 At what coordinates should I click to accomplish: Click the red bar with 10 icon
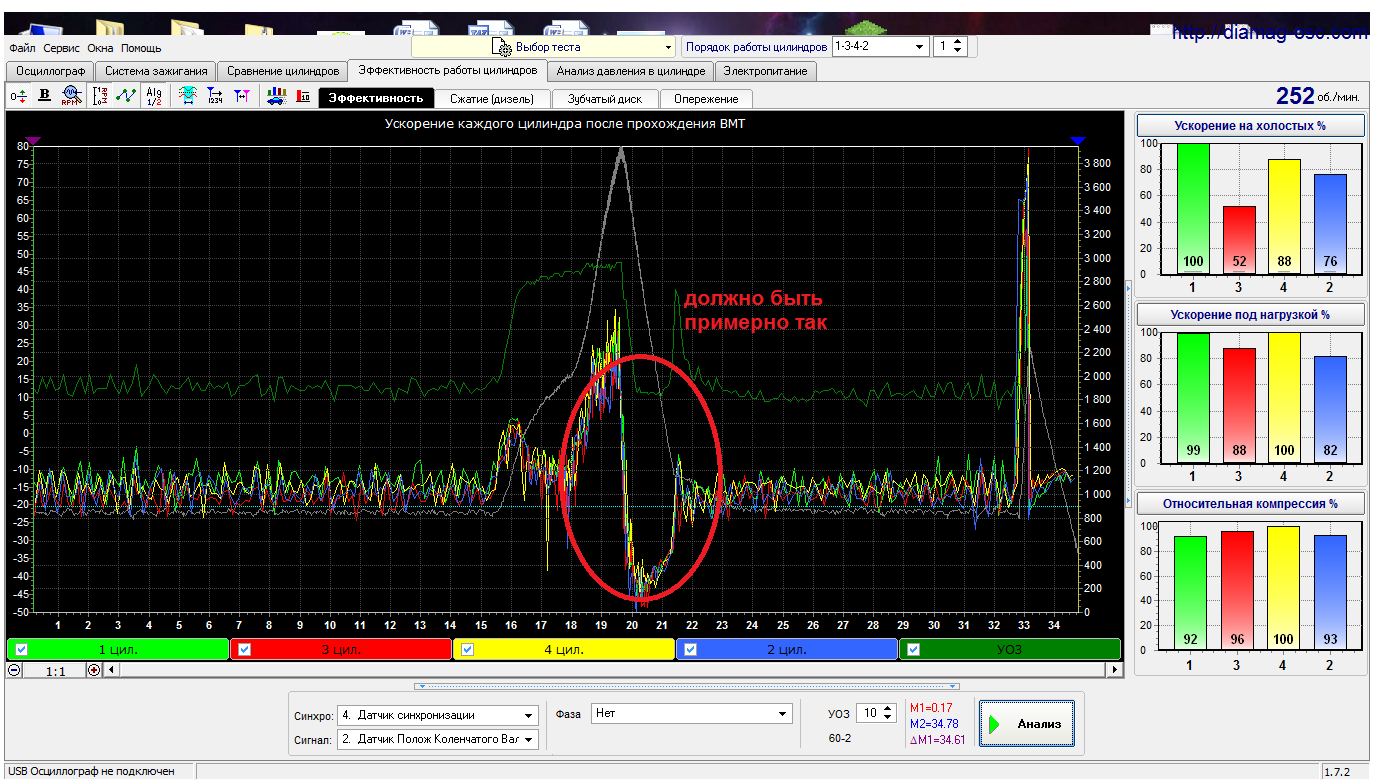click(302, 96)
